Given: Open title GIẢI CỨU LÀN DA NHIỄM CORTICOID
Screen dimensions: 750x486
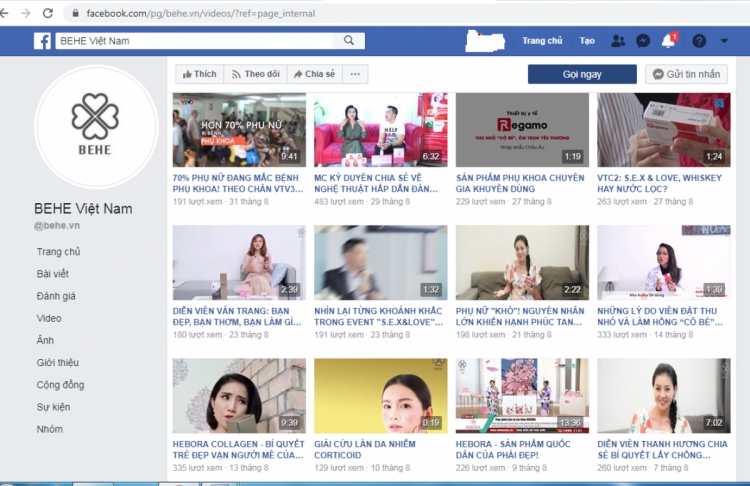Looking at the screenshot, I should click(x=365, y=449).
